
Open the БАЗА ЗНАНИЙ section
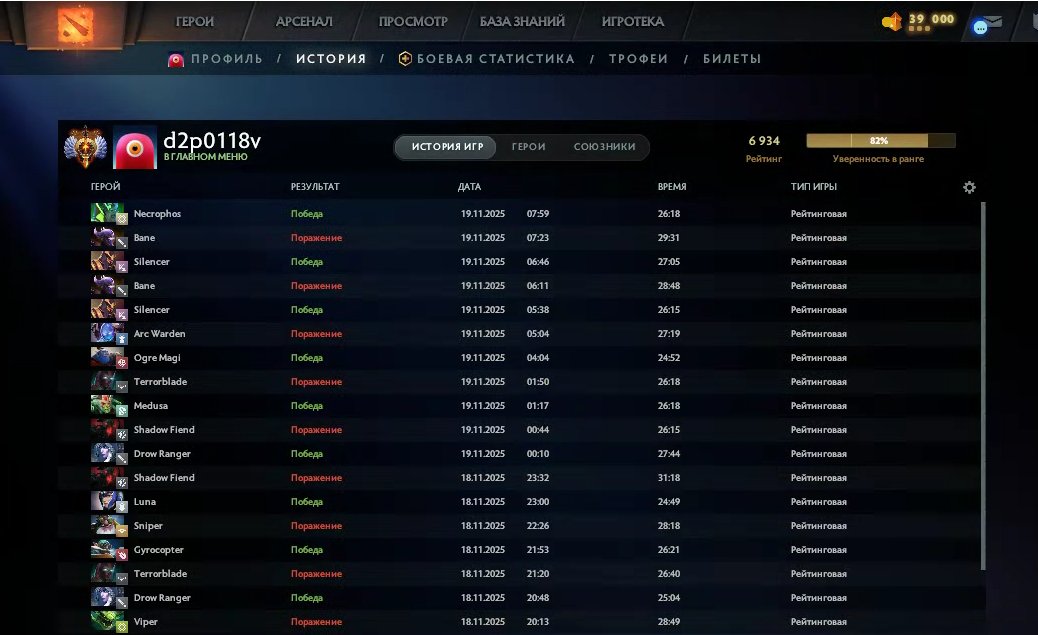point(521,20)
